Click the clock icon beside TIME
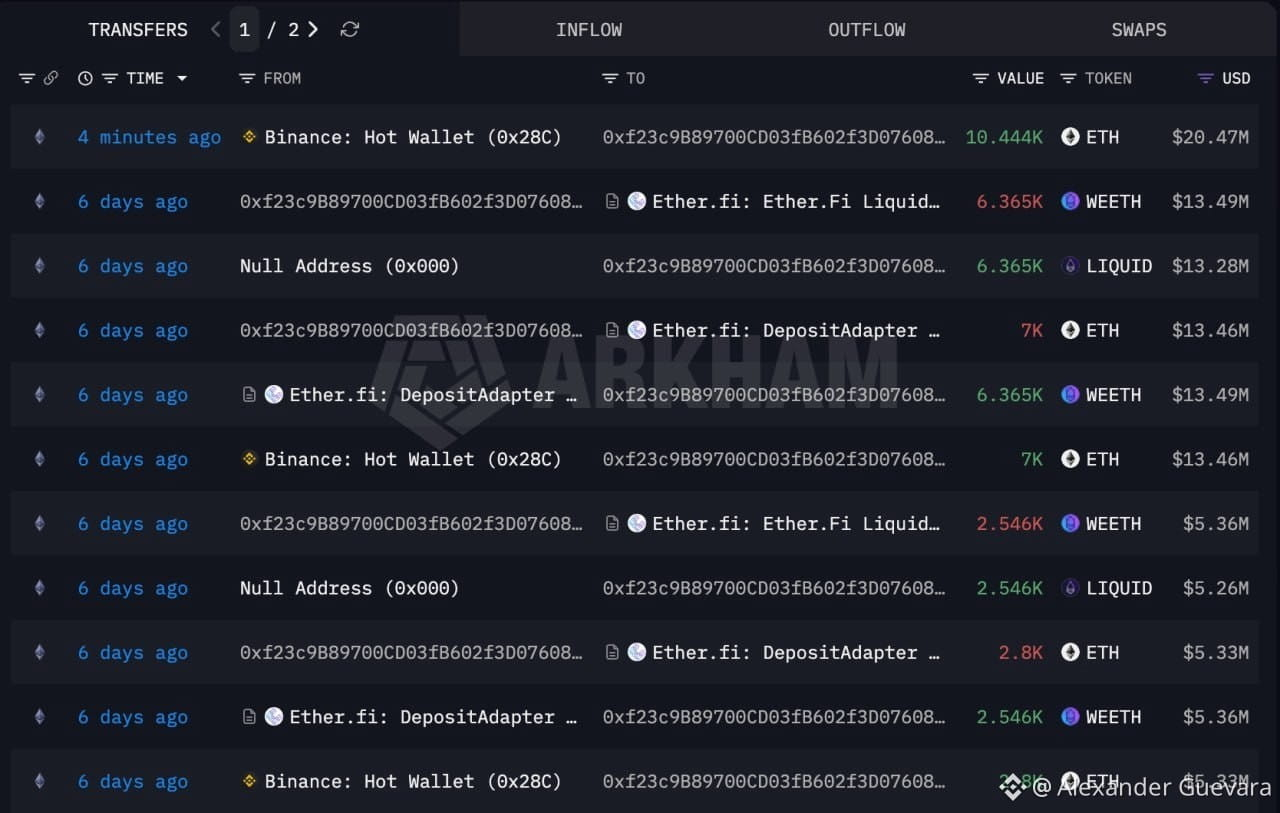 click(x=85, y=78)
